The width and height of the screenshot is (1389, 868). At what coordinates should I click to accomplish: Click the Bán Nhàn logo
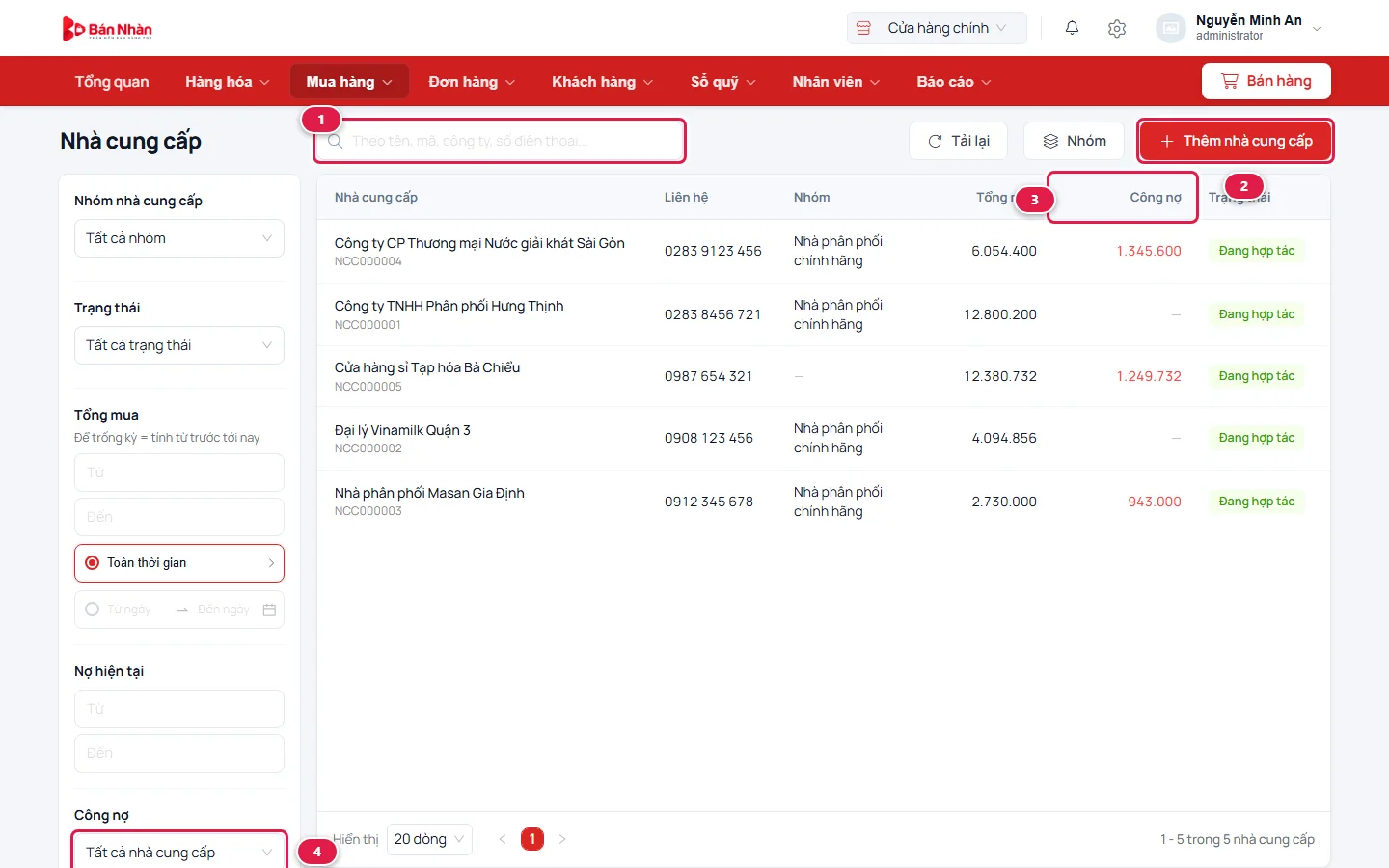tap(107, 29)
